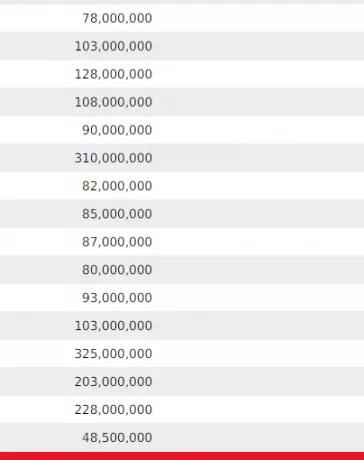Image resolution: width=364 pixels, height=460 pixels.
Task: Click the 82,000,000 entry
Action: [117, 186]
